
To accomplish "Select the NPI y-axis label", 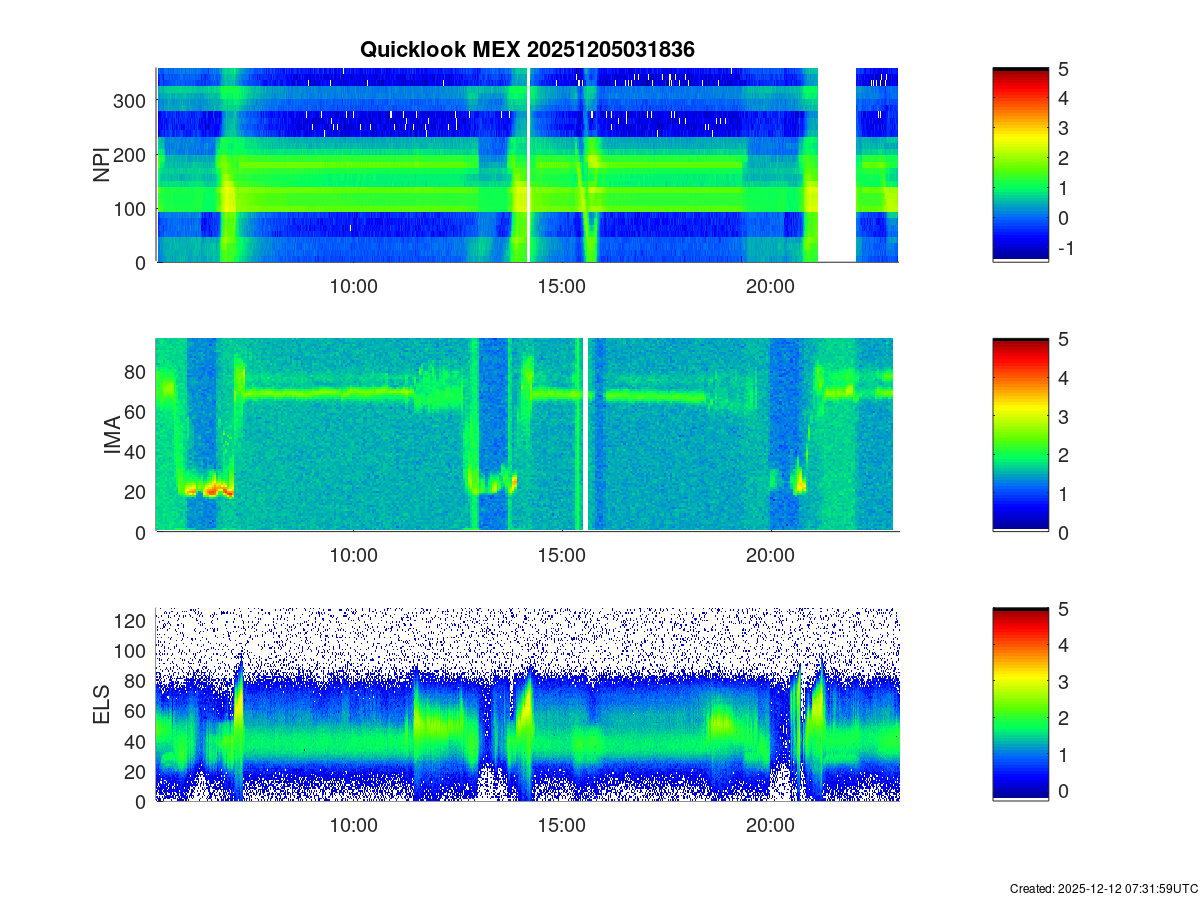I will point(102,165).
